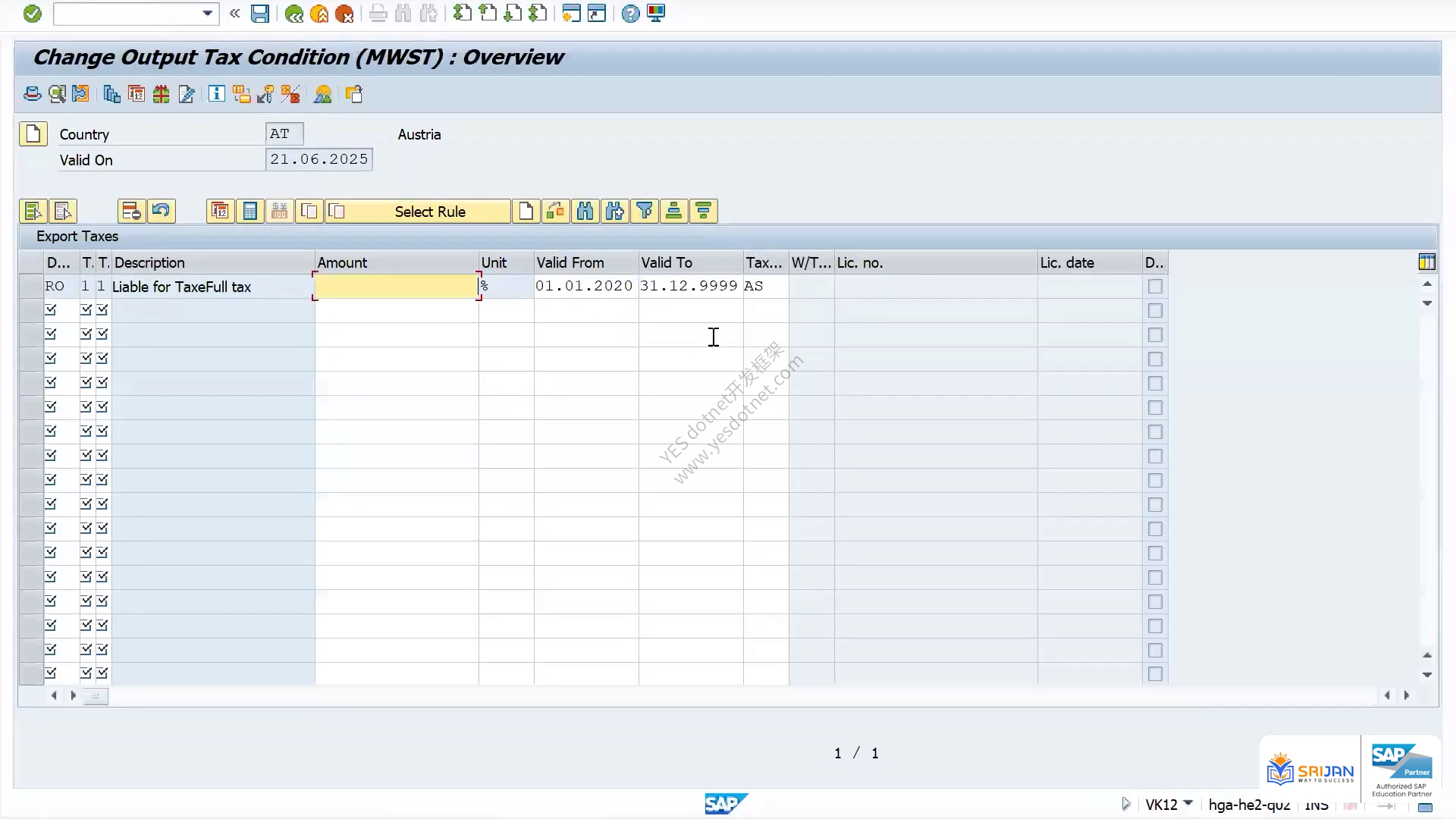
Task: Open the VK12 status bar dropdown
Action: pyautogui.click(x=1188, y=803)
